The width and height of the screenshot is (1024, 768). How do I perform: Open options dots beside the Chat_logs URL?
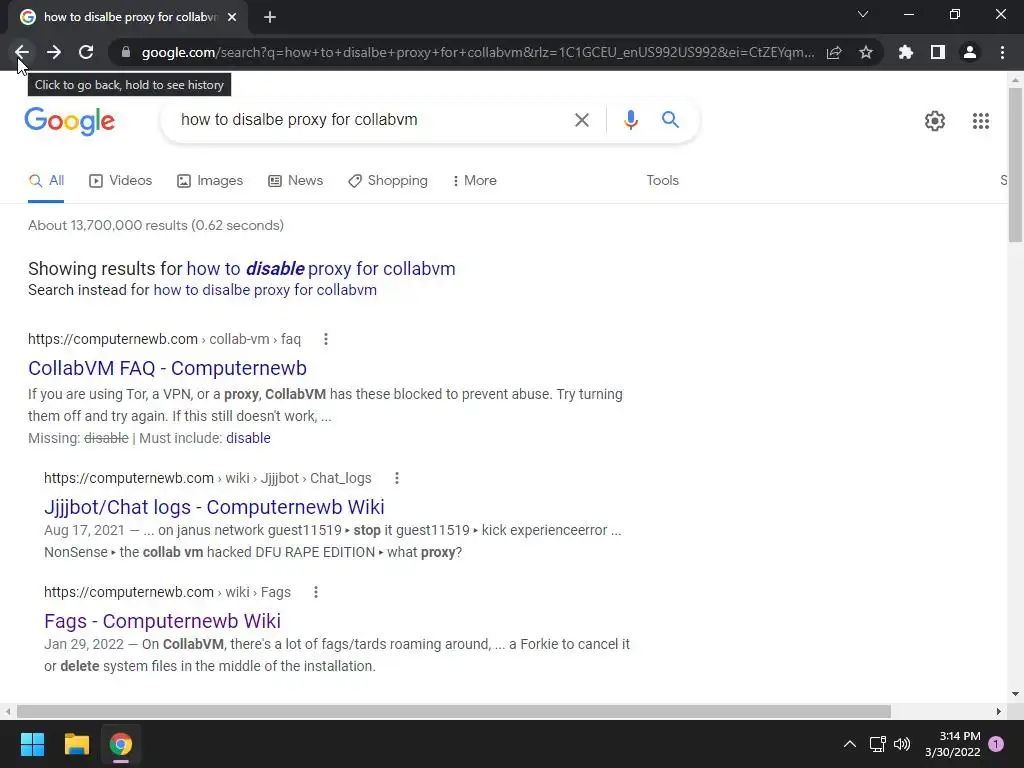pyautogui.click(x=396, y=478)
